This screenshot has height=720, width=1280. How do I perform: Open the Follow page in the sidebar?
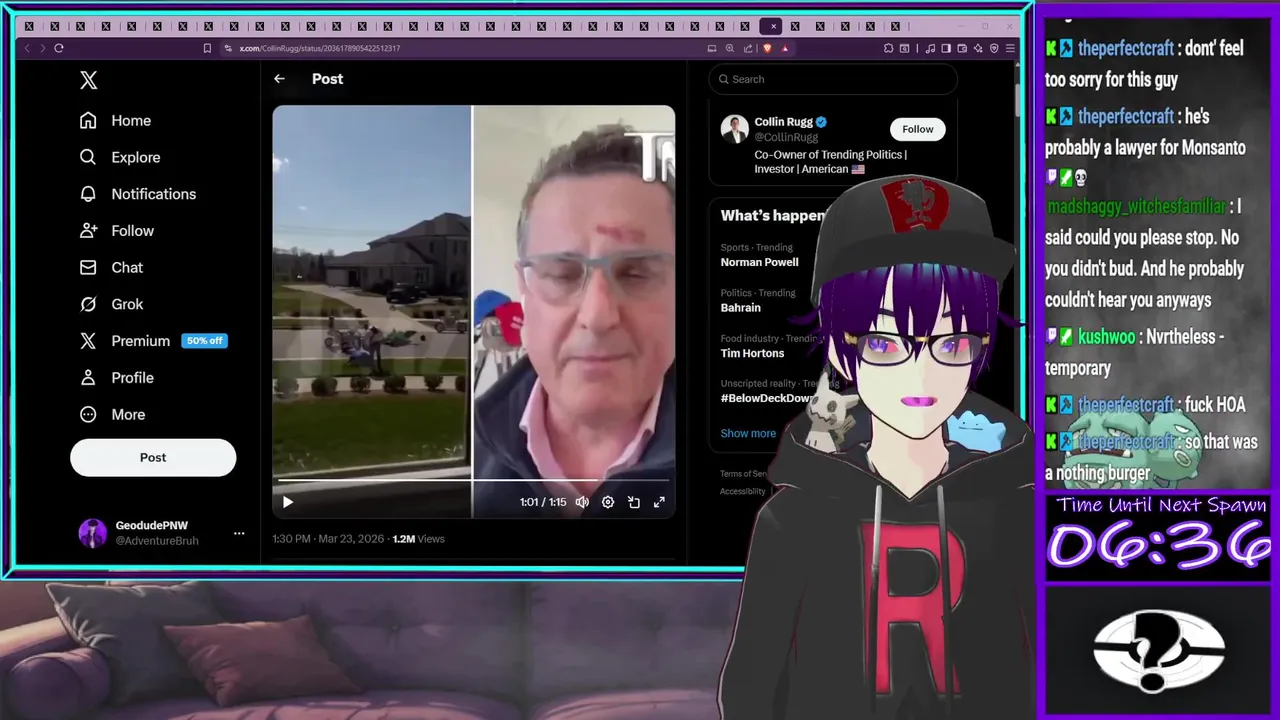117,231
